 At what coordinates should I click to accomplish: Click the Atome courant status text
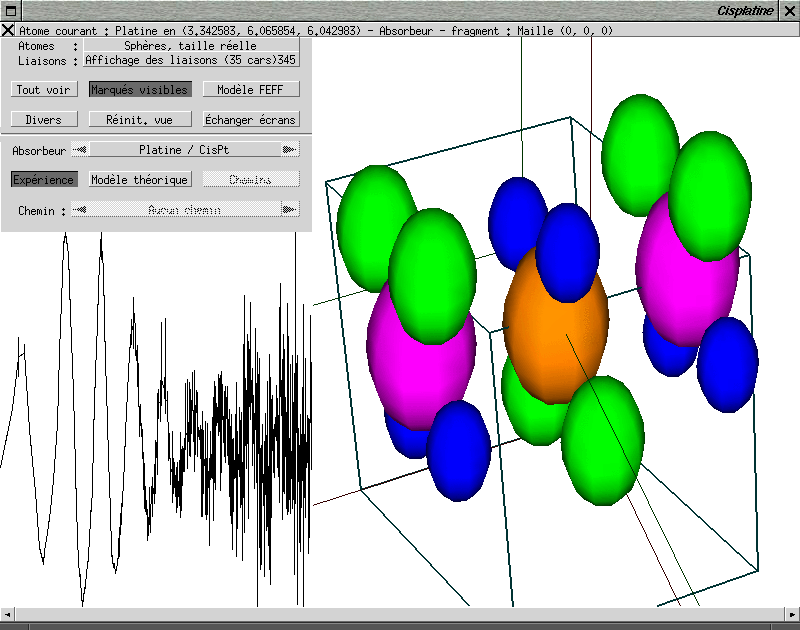pyautogui.click(x=316, y=31)
